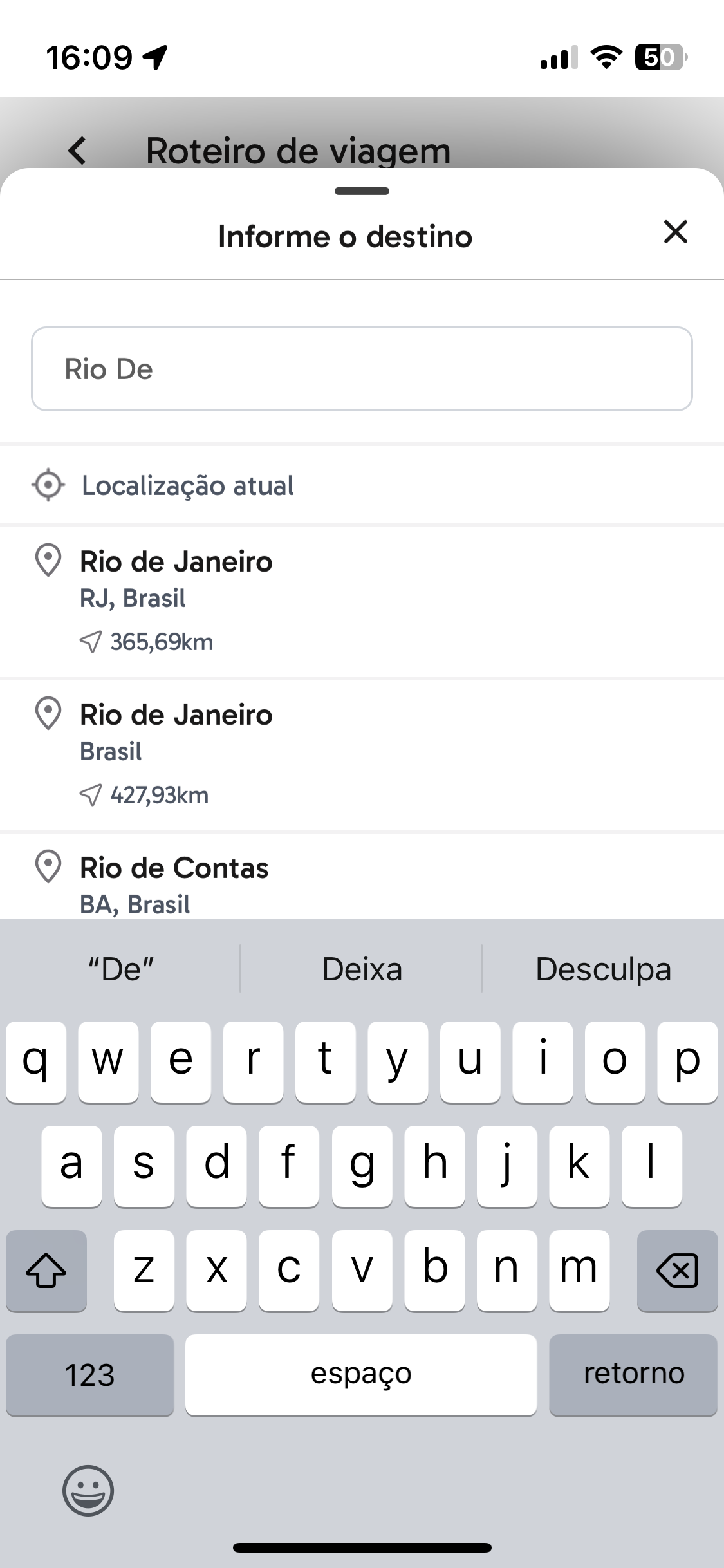724x1568 pixels.
Task: Pick the Deixa autocomplete suggestion
Action: [x=362, y=969]
